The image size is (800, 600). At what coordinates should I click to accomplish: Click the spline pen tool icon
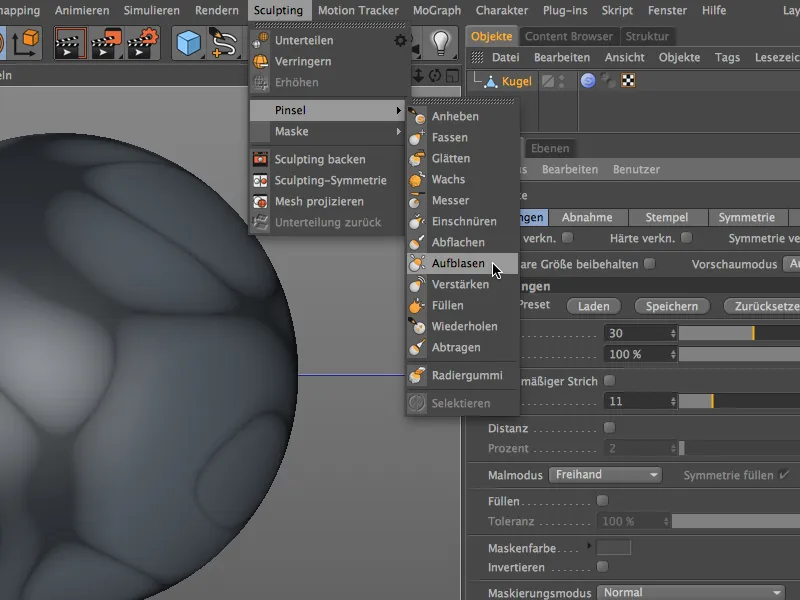pyautogui.click(x=222, y=43)
